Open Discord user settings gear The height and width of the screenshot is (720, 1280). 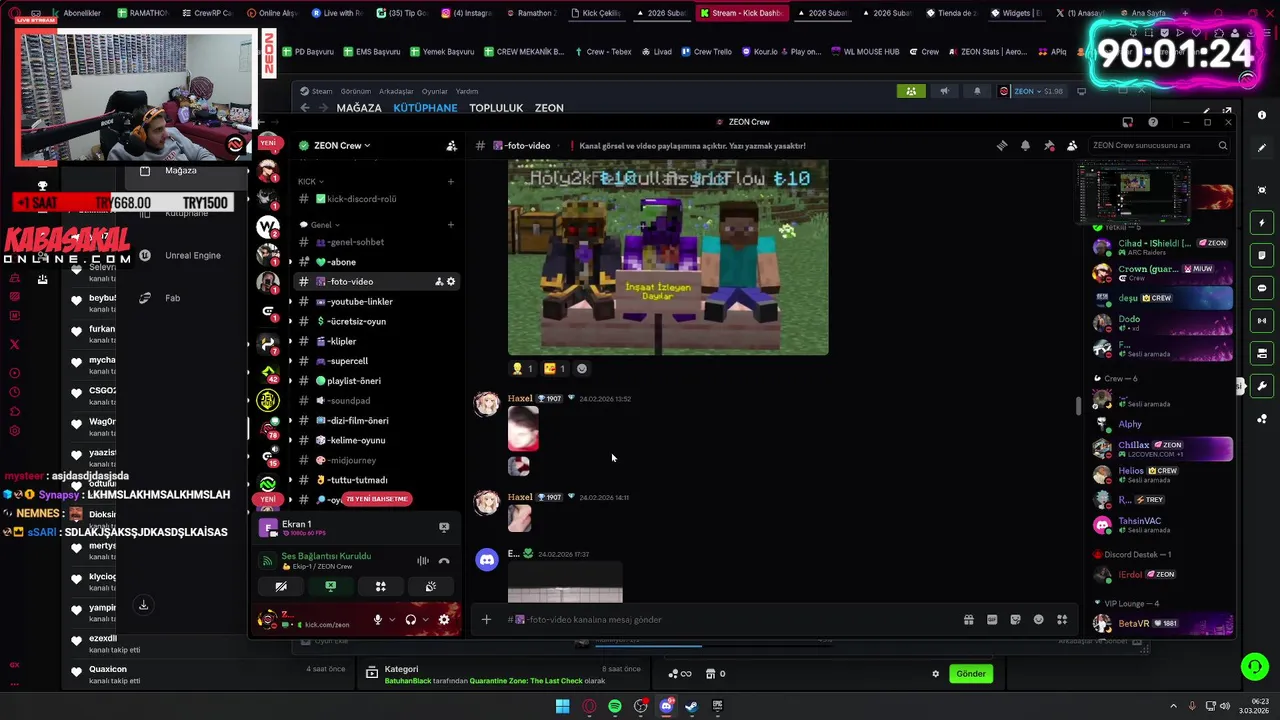click(444, 620)
